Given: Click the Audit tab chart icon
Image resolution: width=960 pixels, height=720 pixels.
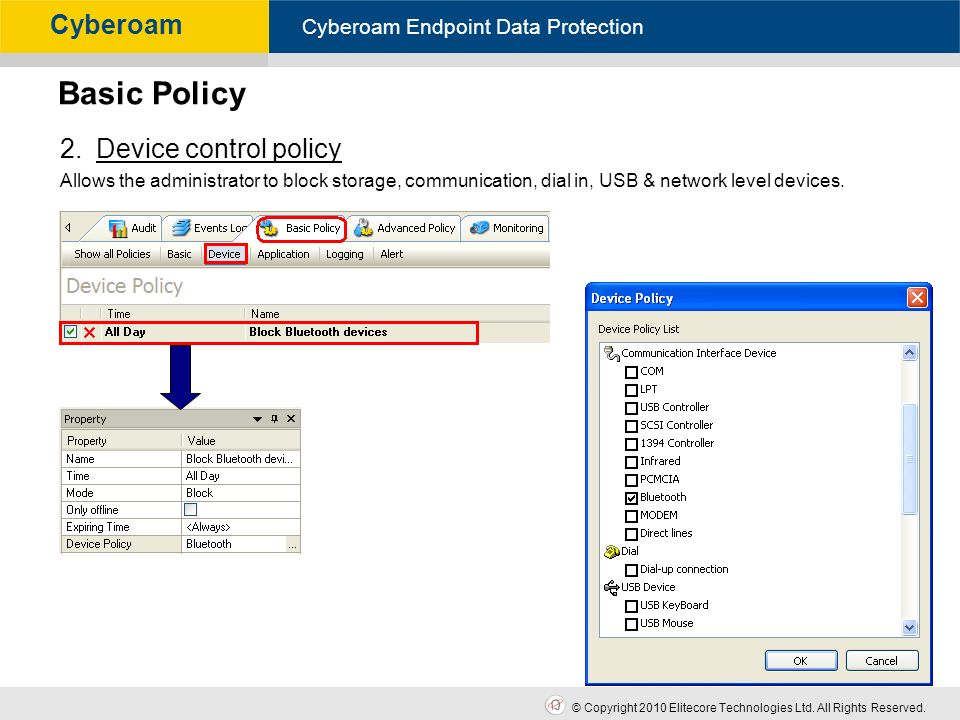Looking at the screenshot, I should (x=118, y=228).
